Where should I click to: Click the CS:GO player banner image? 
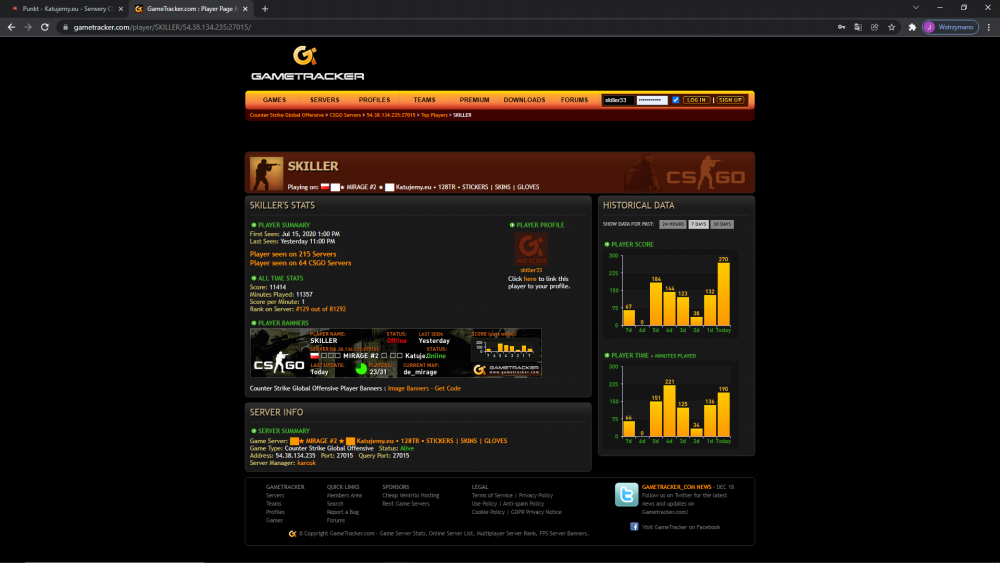tap(395, 353)
